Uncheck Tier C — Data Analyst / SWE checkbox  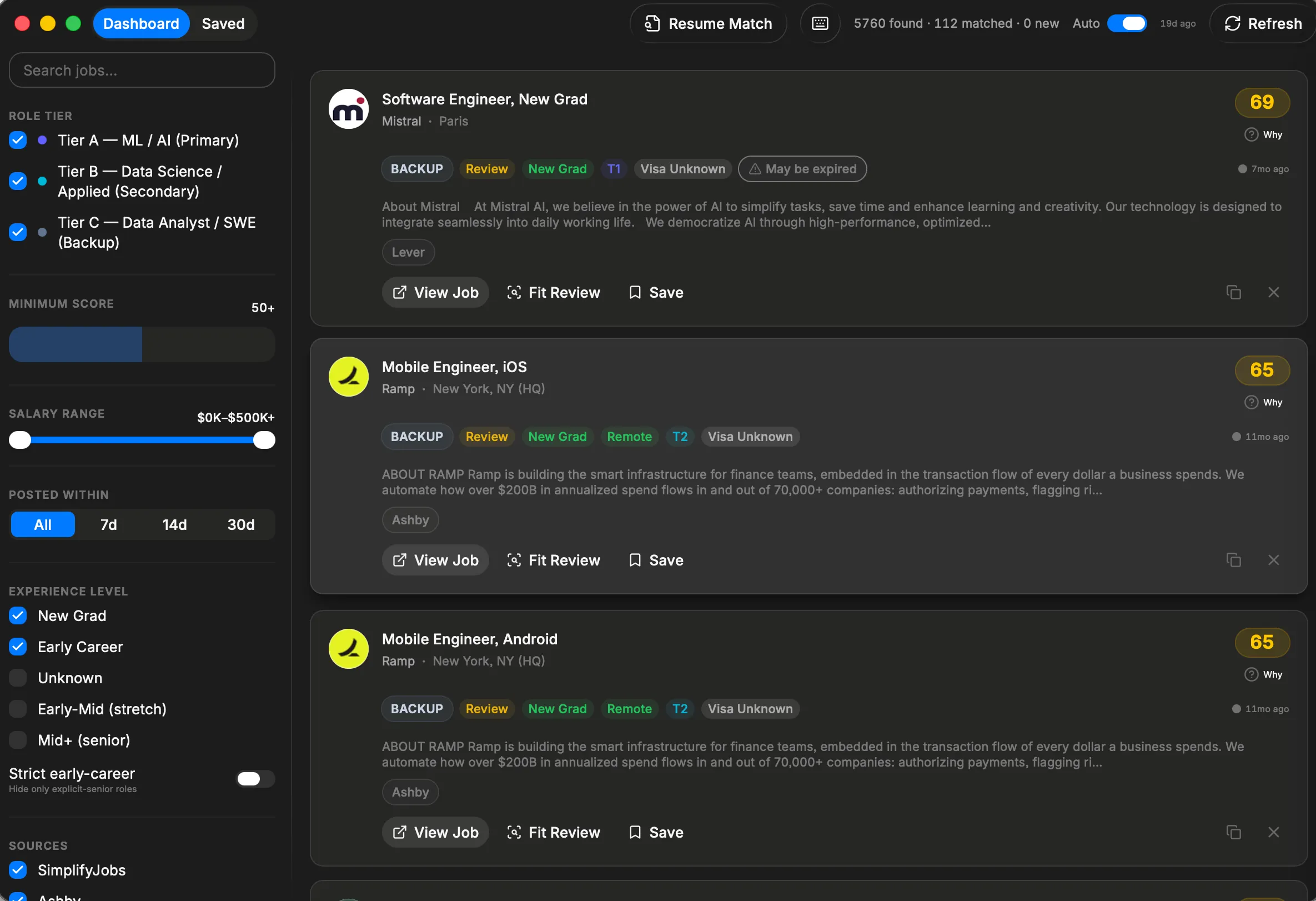tap(18, 232)
